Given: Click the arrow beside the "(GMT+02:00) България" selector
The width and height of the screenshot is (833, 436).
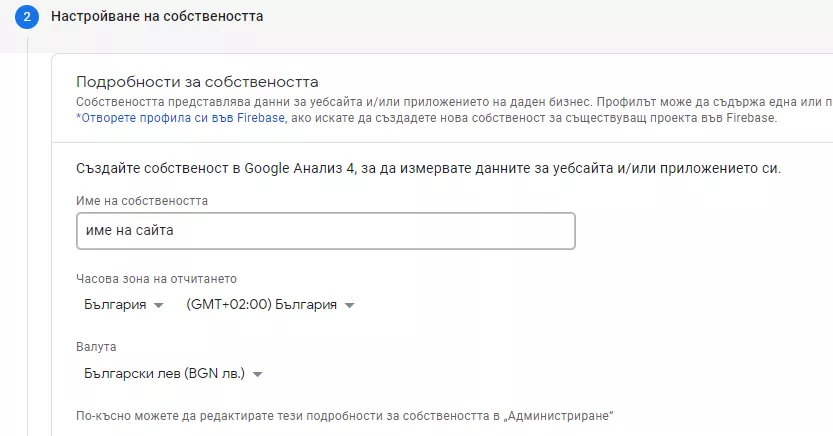Looking at the screenshot, I should 349,305.
